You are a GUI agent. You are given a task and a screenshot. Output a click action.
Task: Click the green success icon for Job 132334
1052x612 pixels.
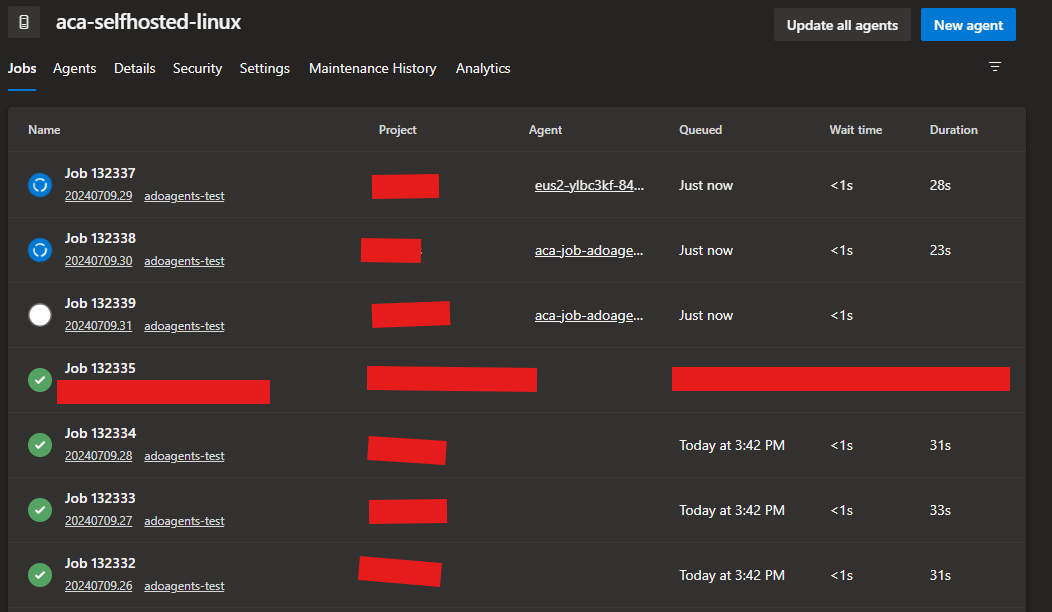[40, 445]
